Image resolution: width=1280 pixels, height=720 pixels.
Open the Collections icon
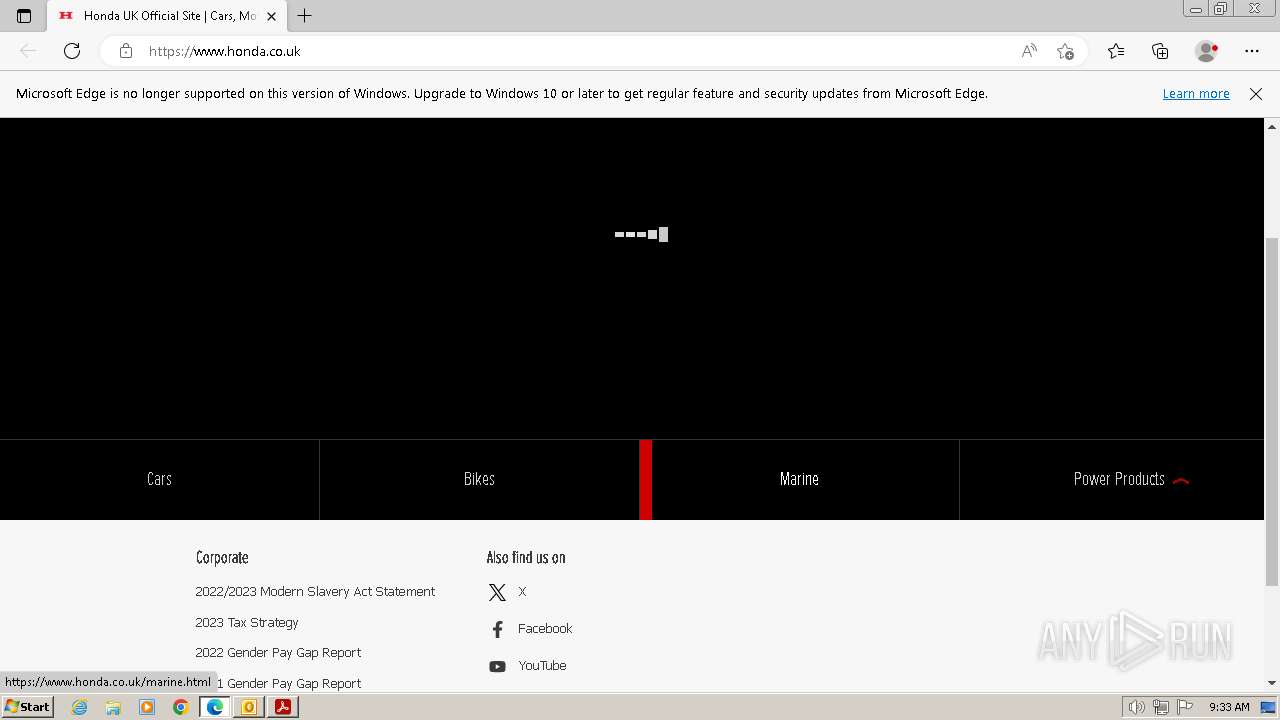tap(1160, 51)
